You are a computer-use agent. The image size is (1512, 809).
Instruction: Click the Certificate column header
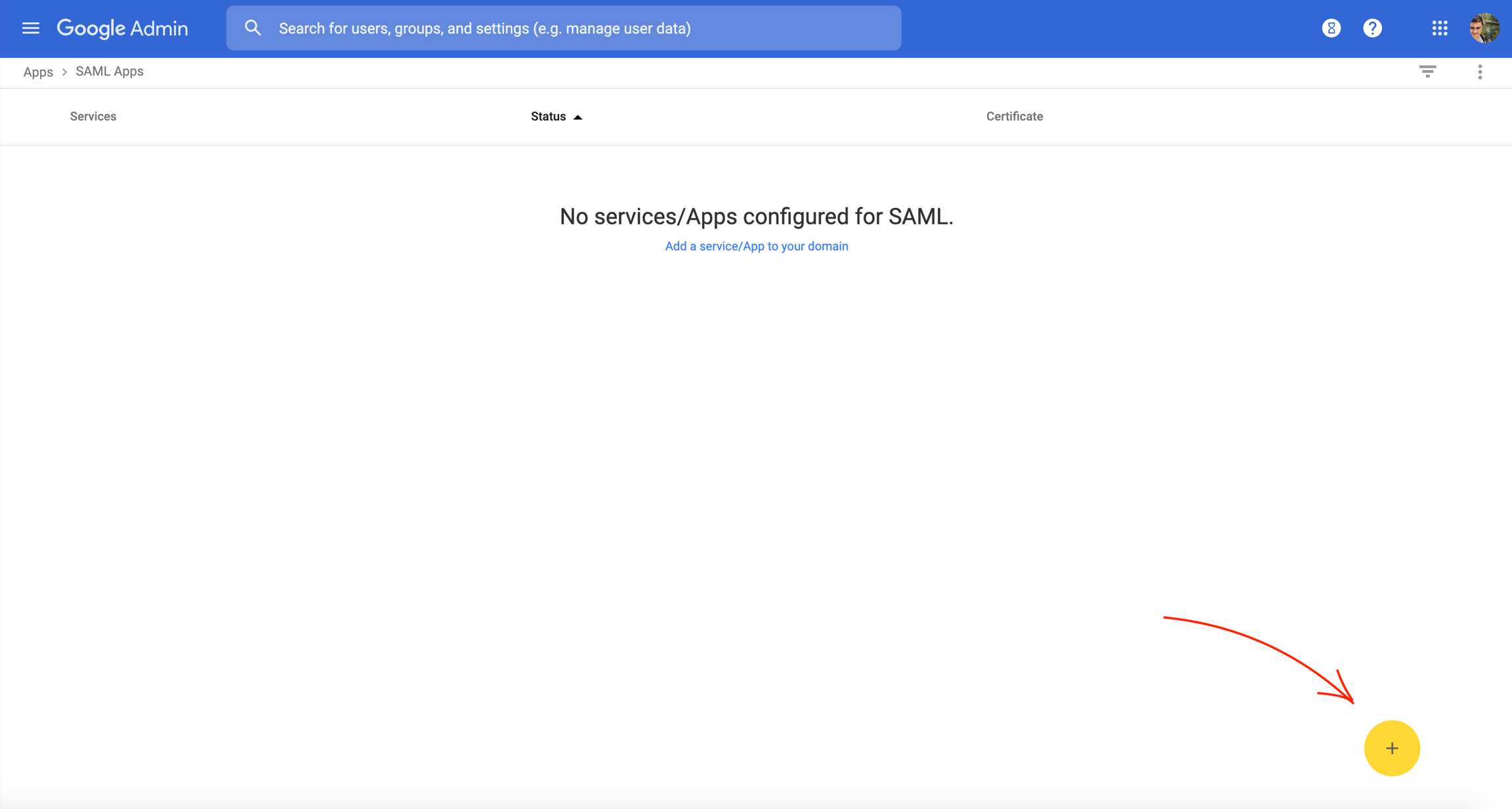[x=1014, y=116]
